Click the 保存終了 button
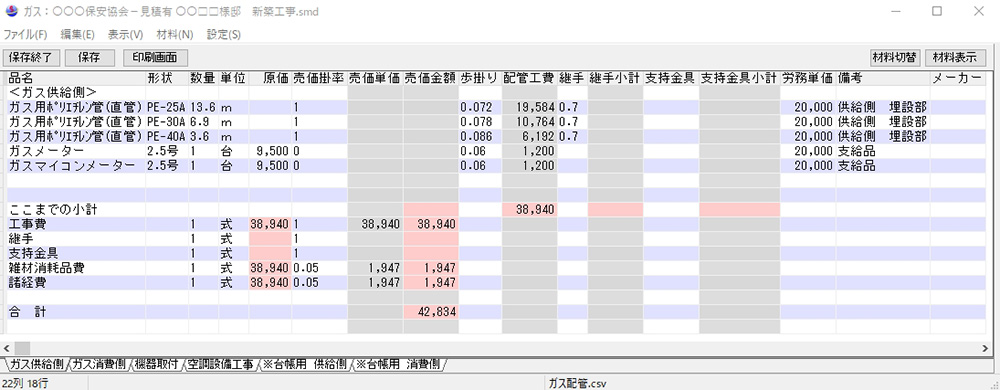Viewport: 1000px width, 390px height. [32, 57]
